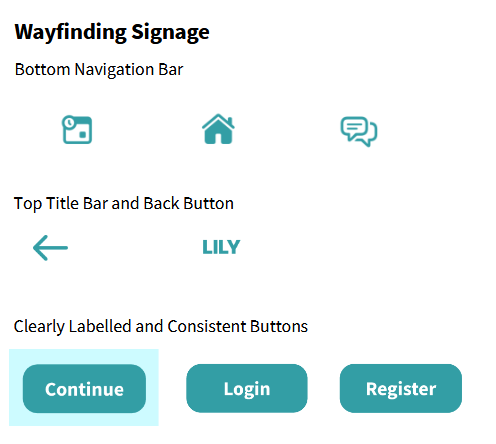Click the Continue button
This screenshot has width=496, height=444.
coord(84,389)
